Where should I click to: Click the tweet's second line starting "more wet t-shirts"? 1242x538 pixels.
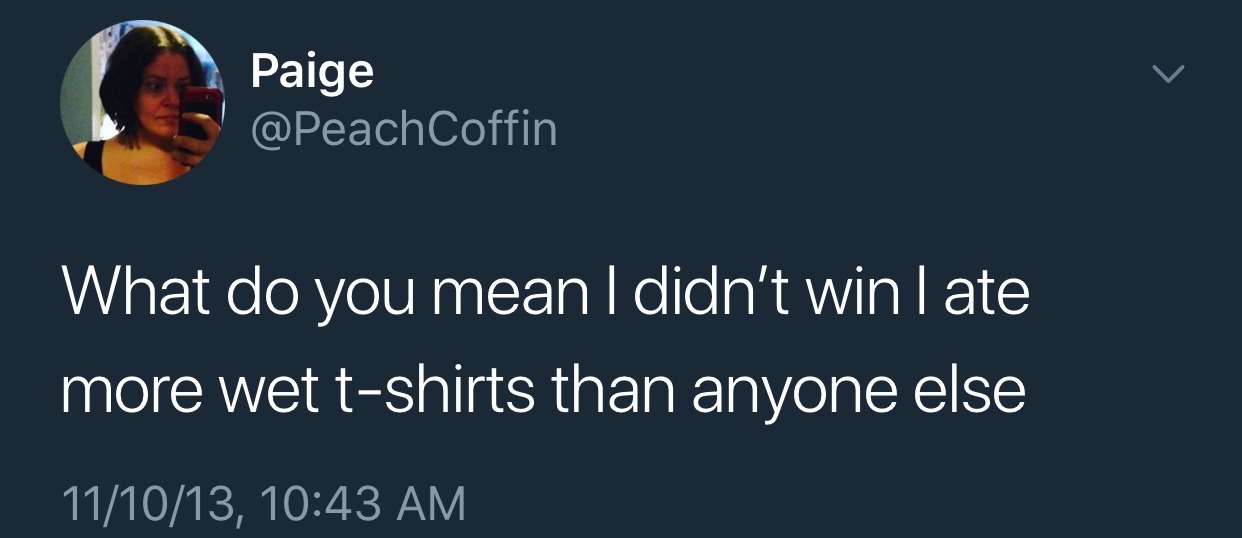coord(543,393)
